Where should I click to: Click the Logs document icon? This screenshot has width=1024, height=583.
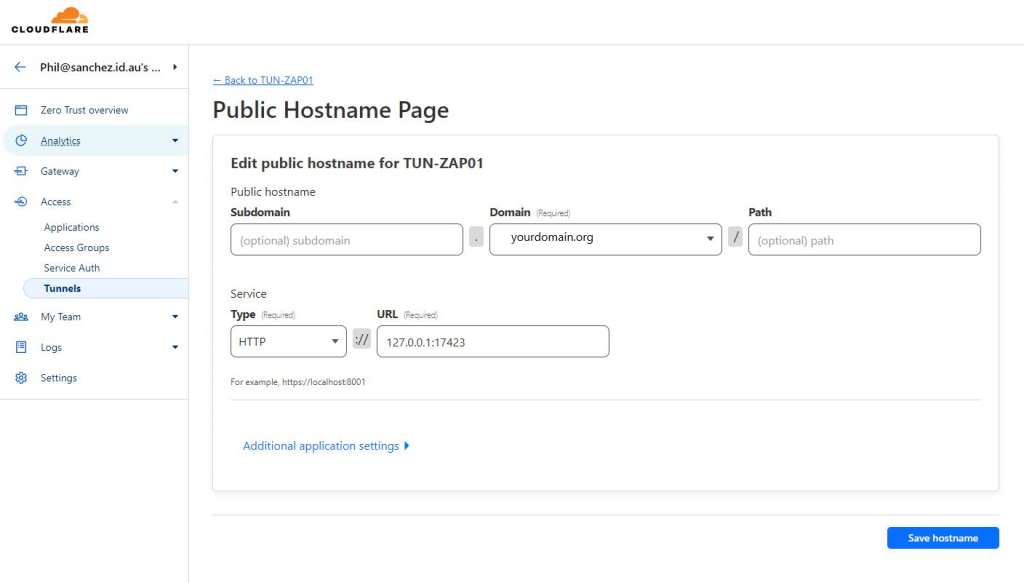(x=21, y=347)
